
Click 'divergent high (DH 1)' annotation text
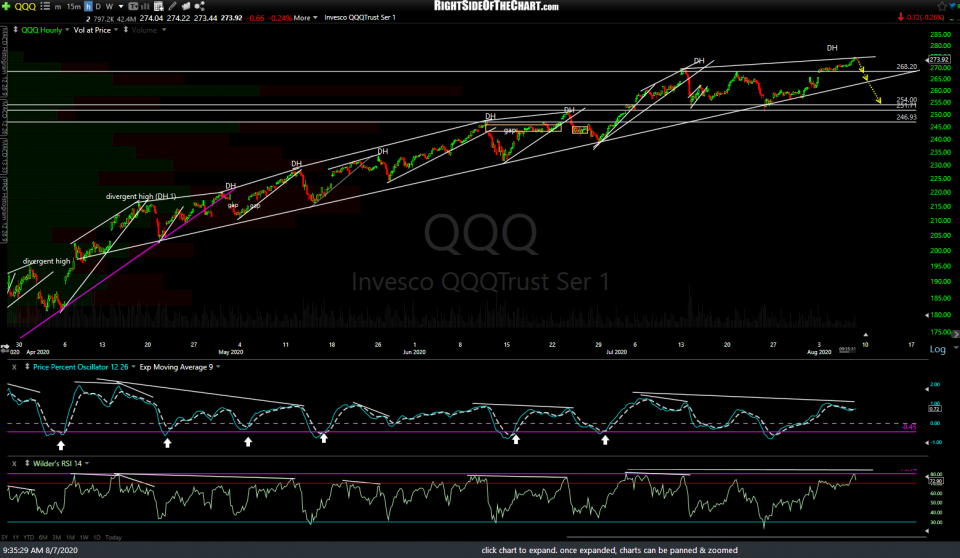tap(141, 197)
